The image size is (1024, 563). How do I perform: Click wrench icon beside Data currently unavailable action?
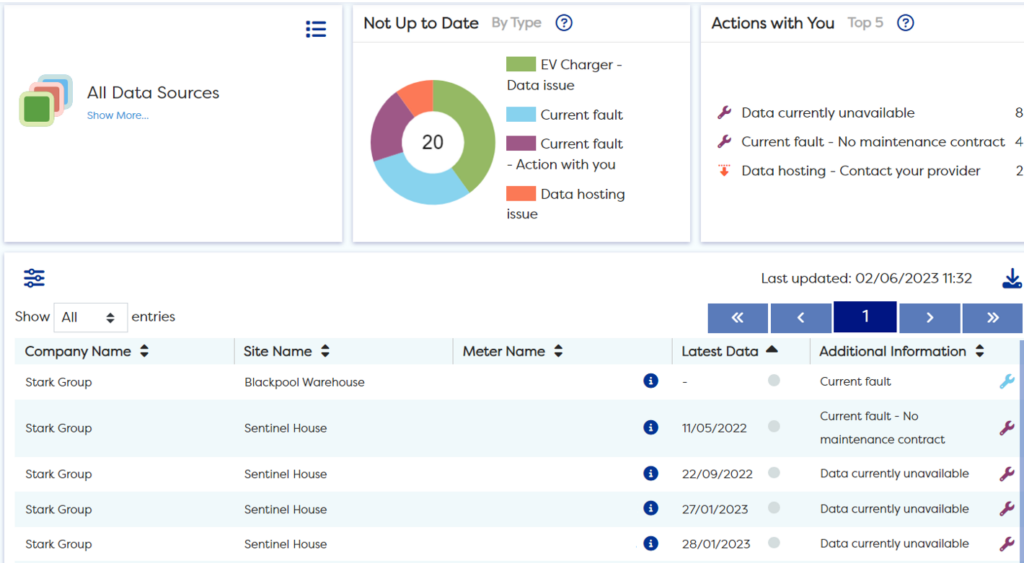point(724,112)
